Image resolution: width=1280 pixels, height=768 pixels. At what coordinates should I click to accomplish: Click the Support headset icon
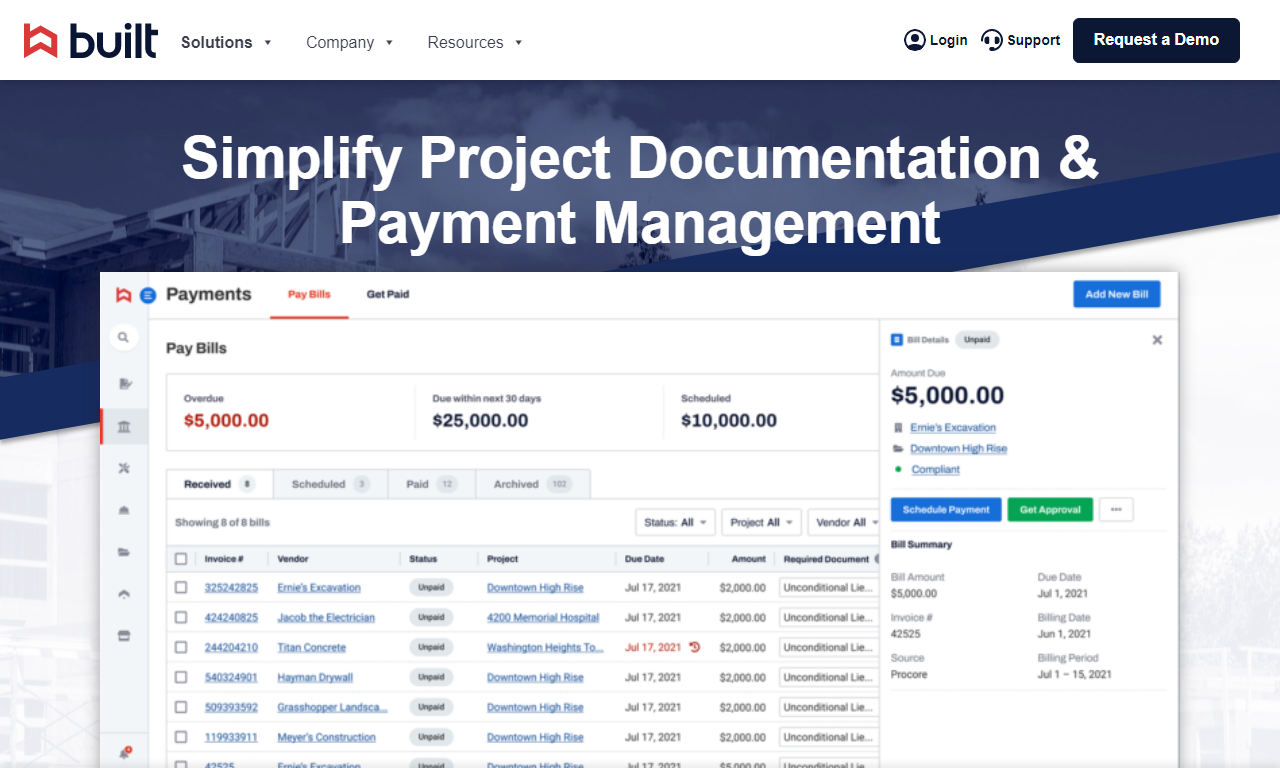click(x=992, y=40)
